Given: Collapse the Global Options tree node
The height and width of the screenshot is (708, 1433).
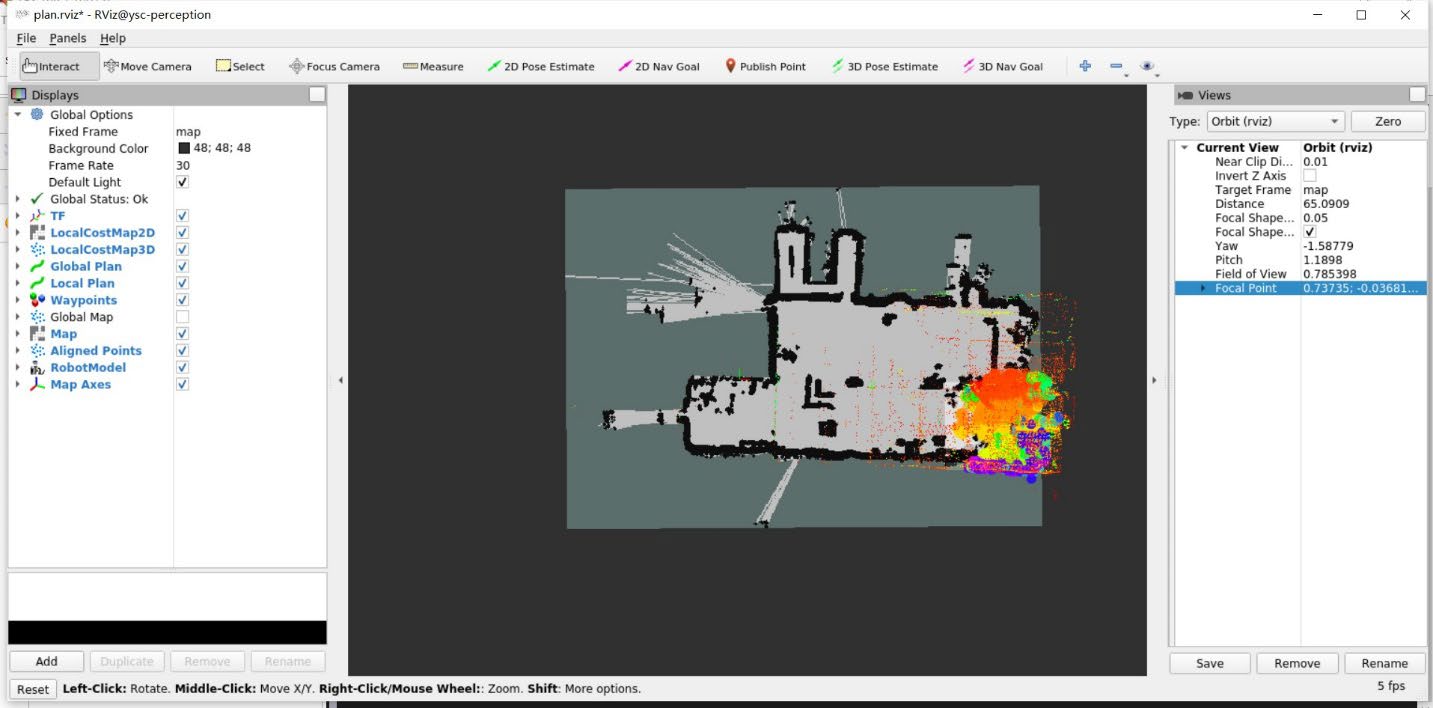Looking at the screenshot, I should coord(18,115).
